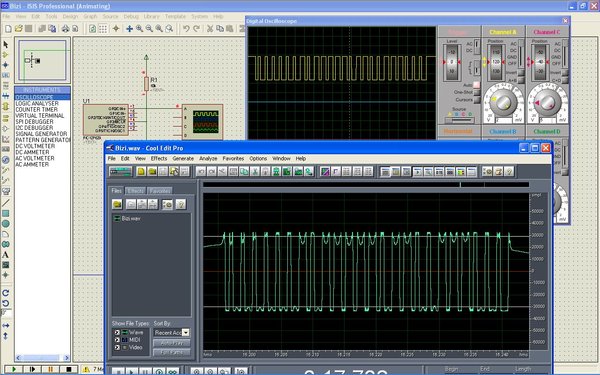This screenshot has height=375, width=600.
Task: Open Cool Edit Pro Favorites menu
Action: point(233,158)
